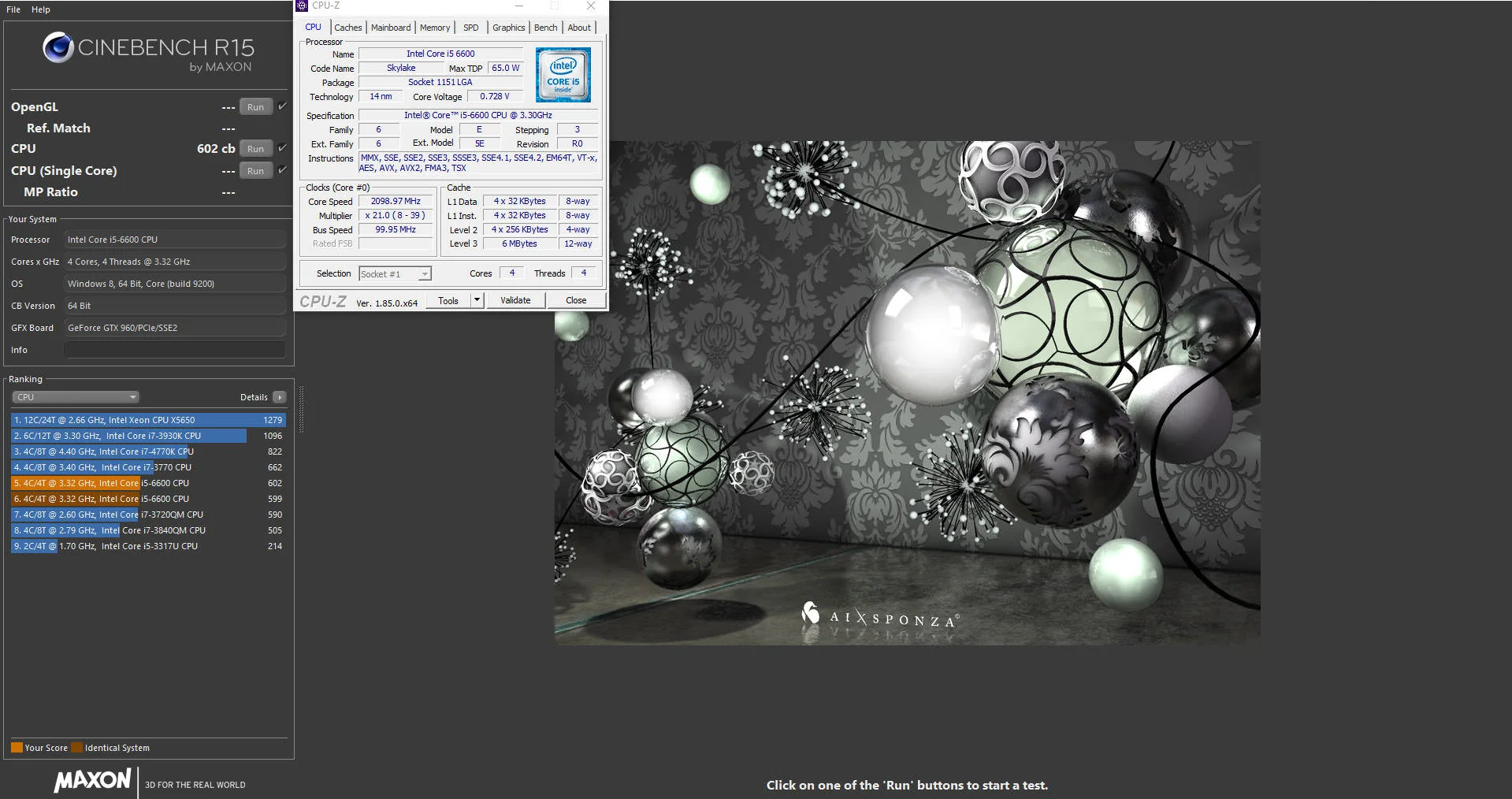The image size is (1512, 799).
Task: Select the i5-6600 ranking row scoring 599
Action: tap(148, 499)
